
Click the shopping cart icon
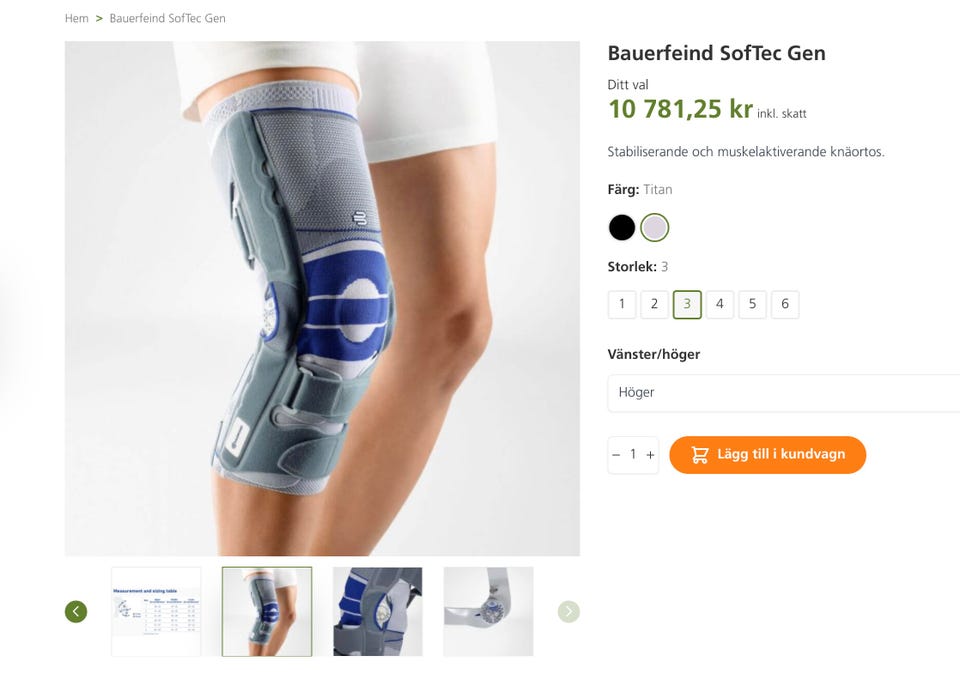700,455
